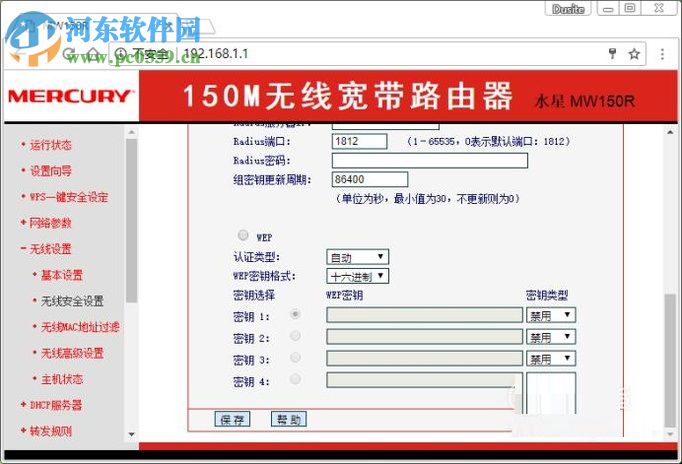
Task: Open the 密钥 2 密钥类型 dropdown
Action: (551, 337)
